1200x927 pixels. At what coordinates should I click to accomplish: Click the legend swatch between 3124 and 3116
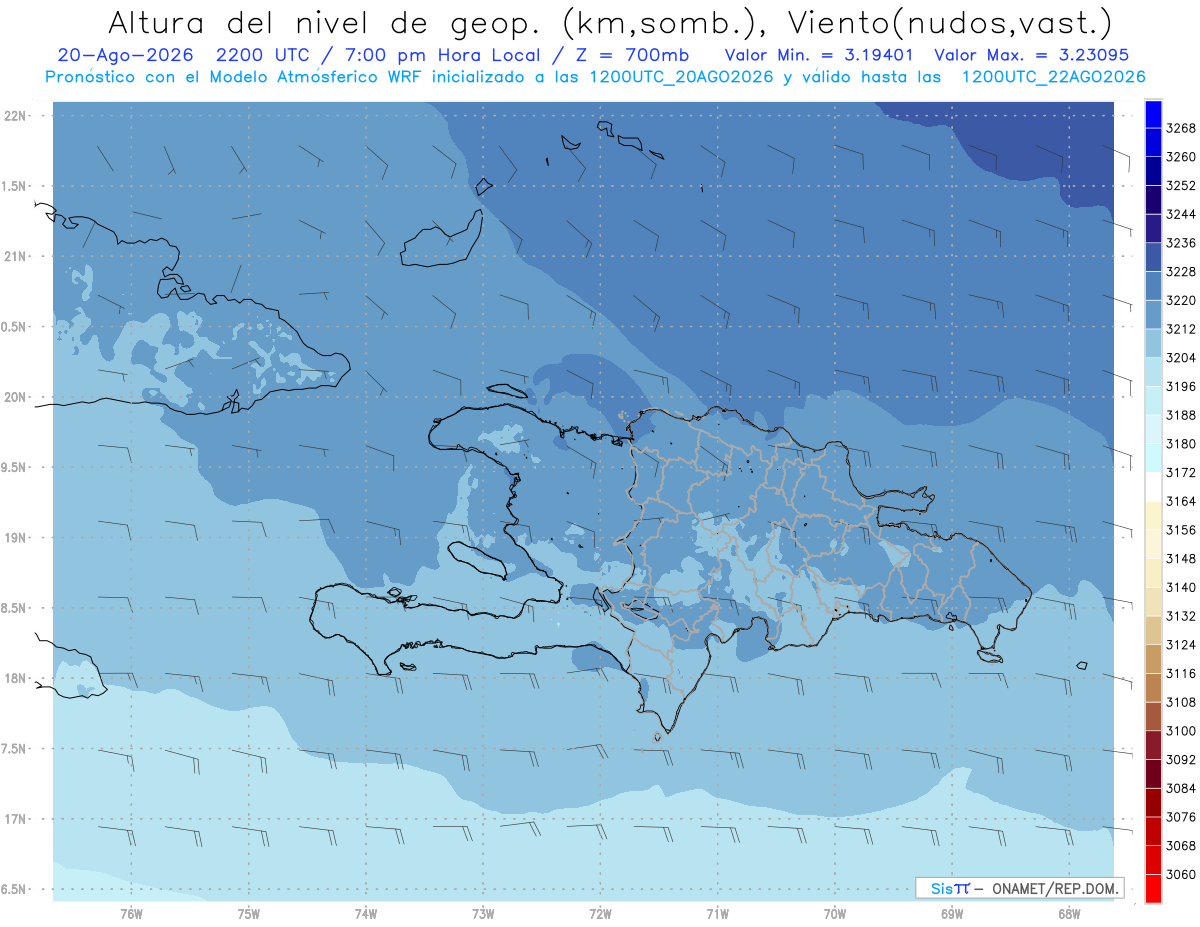1153,659
